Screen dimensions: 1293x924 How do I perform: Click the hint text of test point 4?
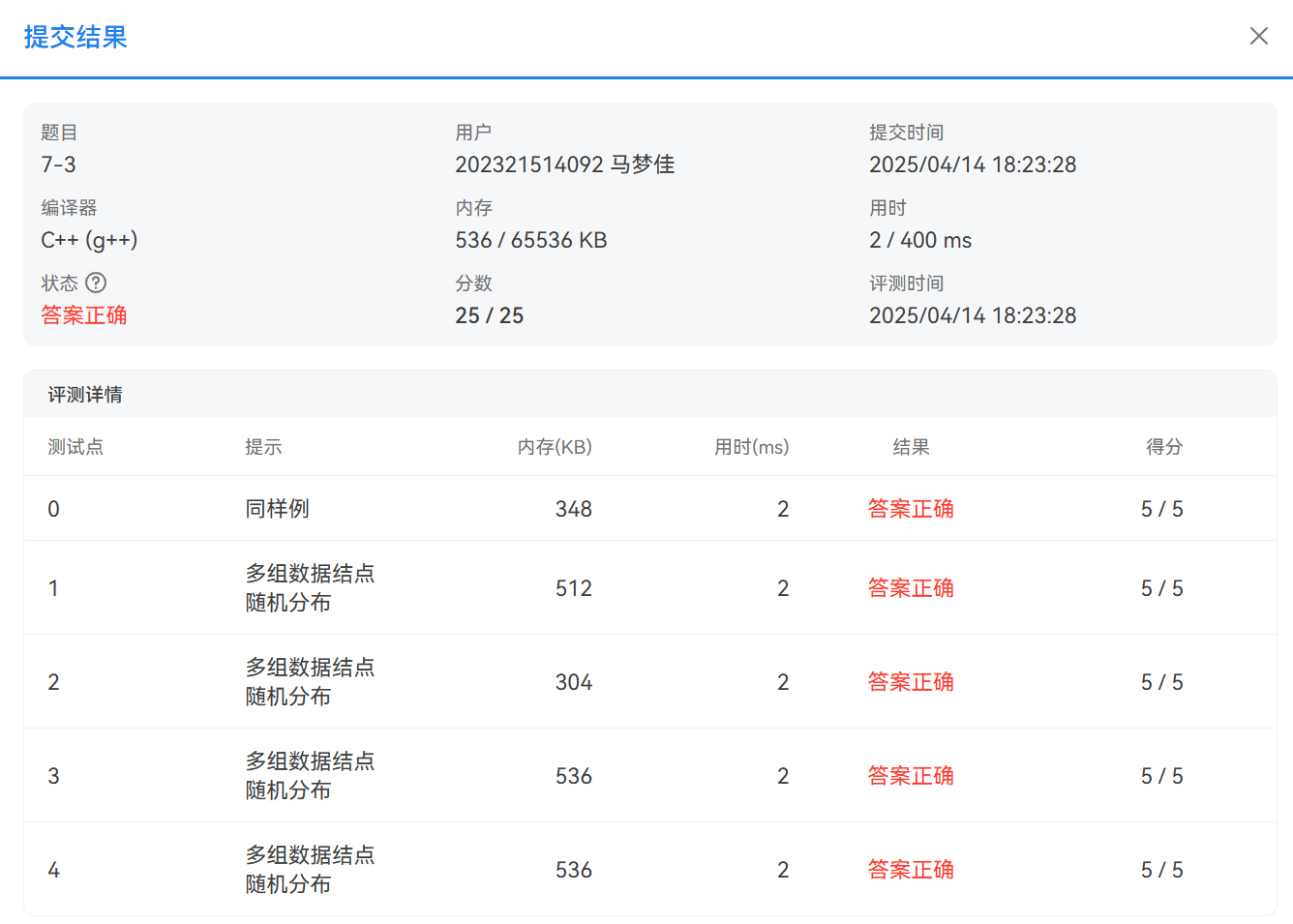[310, 870]
